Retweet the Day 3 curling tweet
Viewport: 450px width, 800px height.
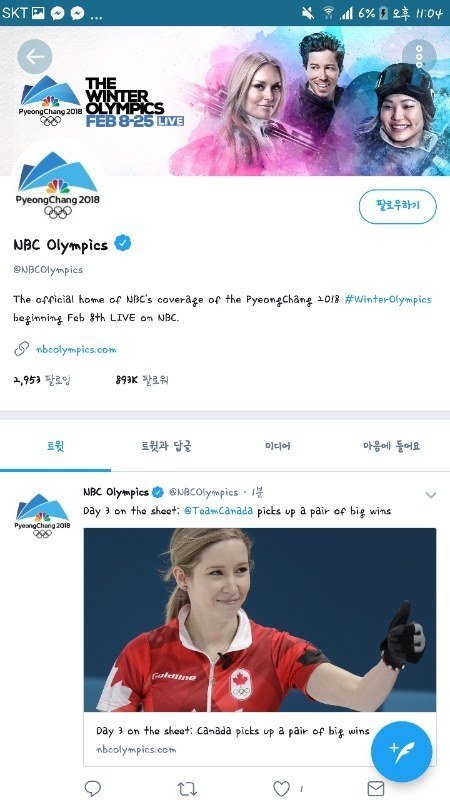point(187,788)
